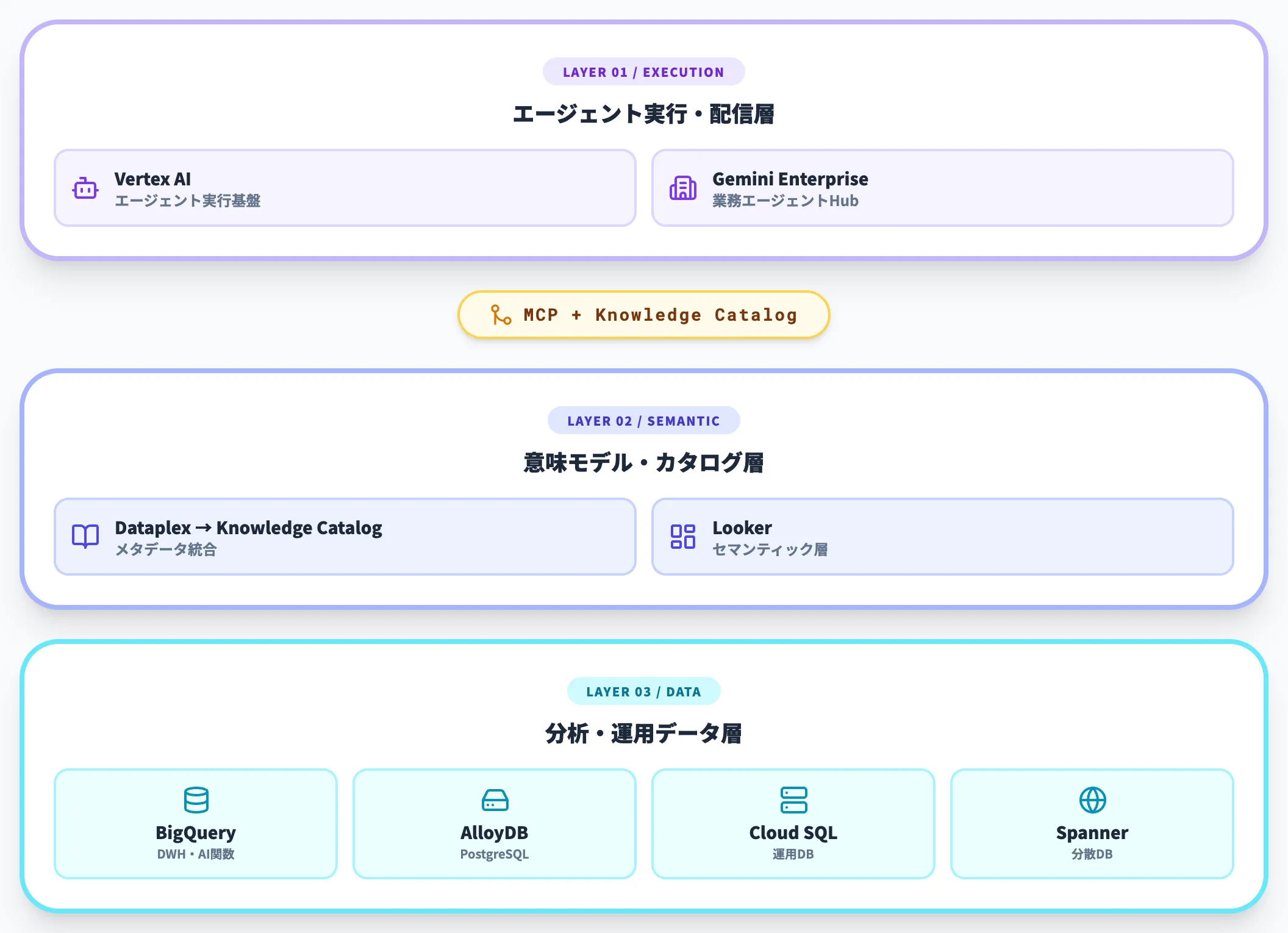
Task: Open the MCP + Knowledge Catalog pill
Action: [643, 315]
